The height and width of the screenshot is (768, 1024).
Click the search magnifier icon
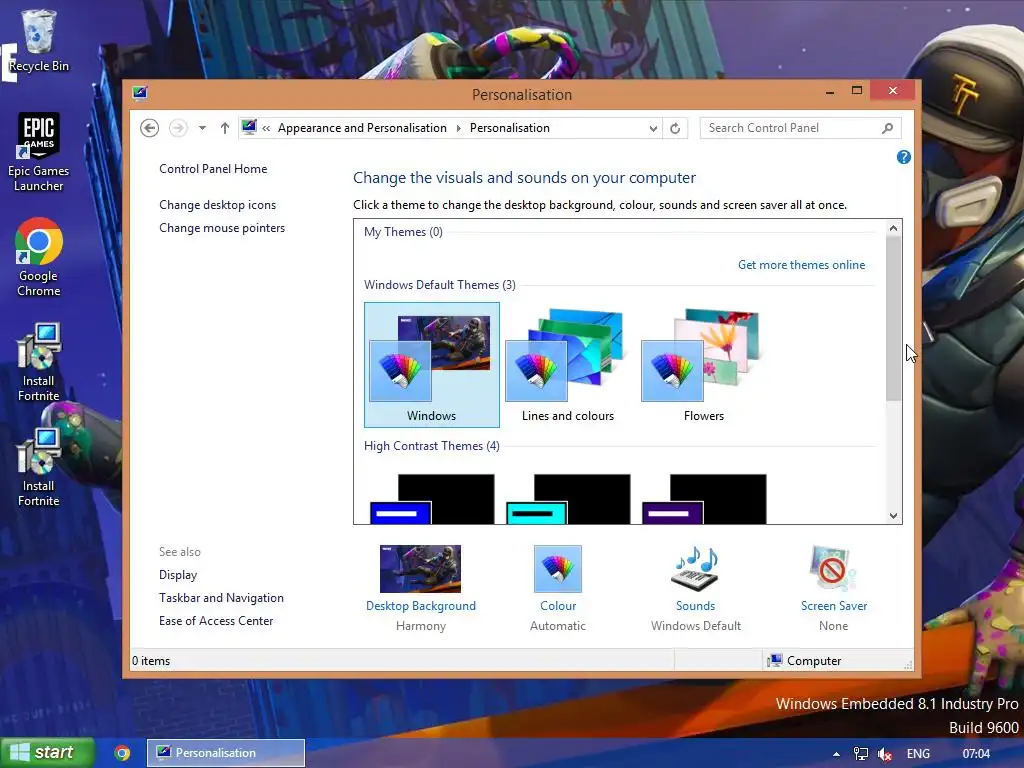click(888, 128)
